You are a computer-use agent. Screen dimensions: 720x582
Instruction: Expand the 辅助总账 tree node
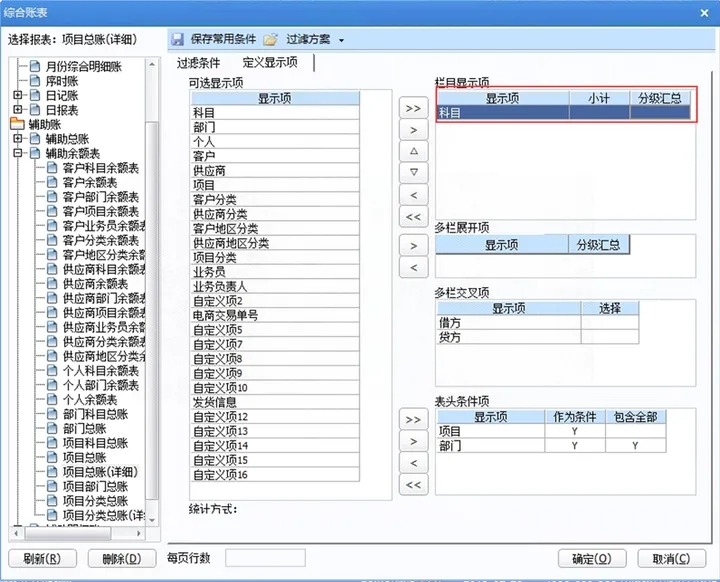pos(17,138)
